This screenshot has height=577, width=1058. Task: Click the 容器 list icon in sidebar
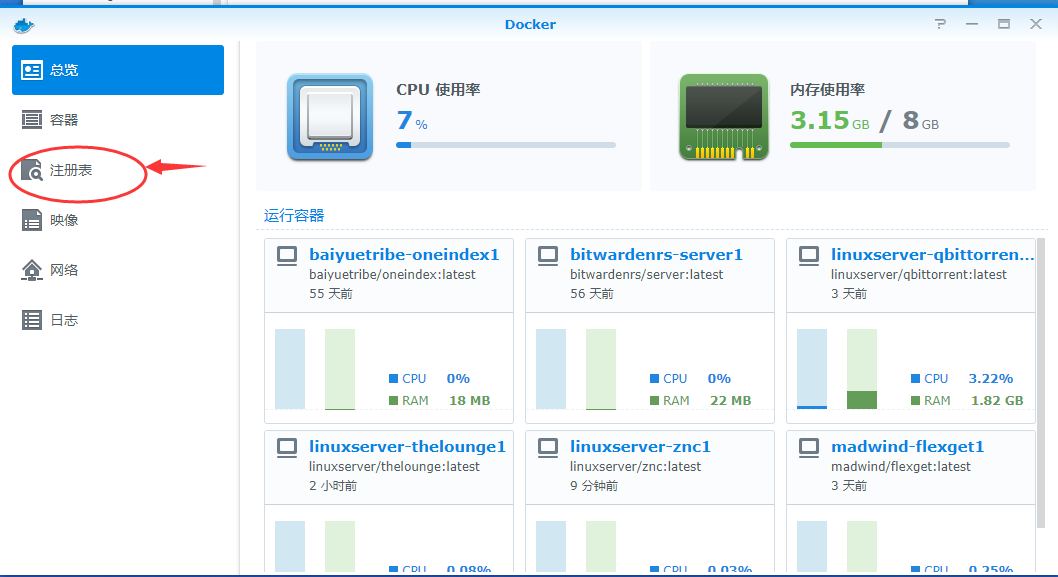32,120
